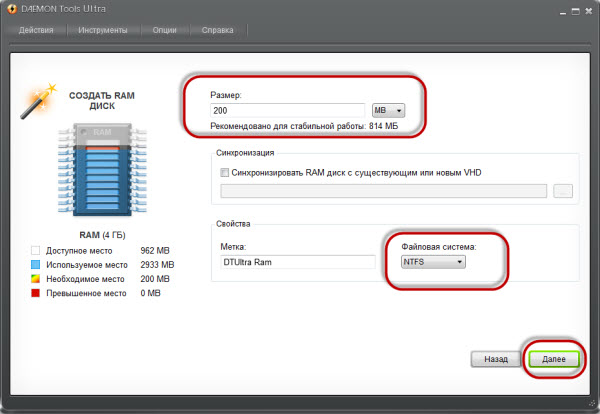Click the VHD path field under Синхронизация
This screenshot has height=414, width=600.
(382, 190)
